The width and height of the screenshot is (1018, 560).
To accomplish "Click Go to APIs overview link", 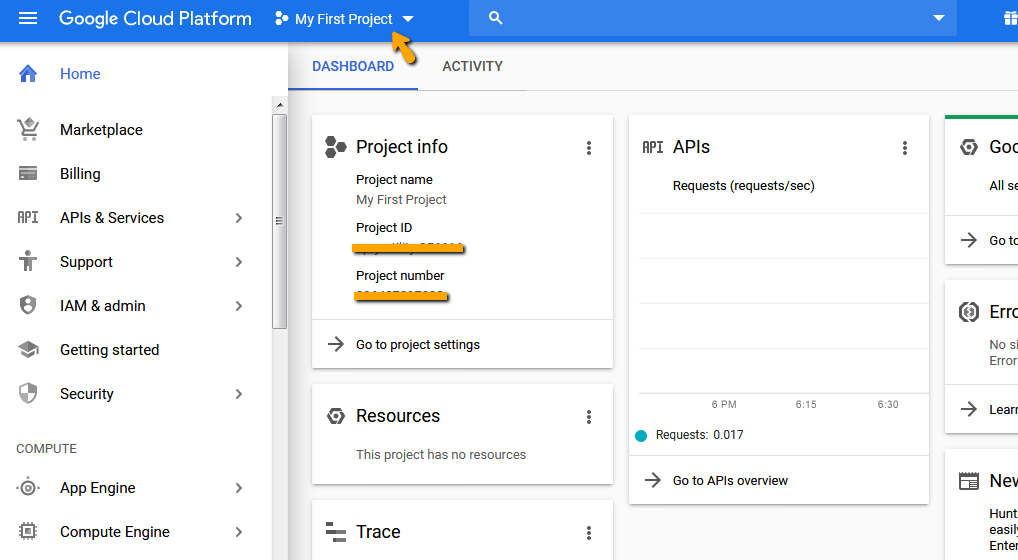I will tap(730, 481).
